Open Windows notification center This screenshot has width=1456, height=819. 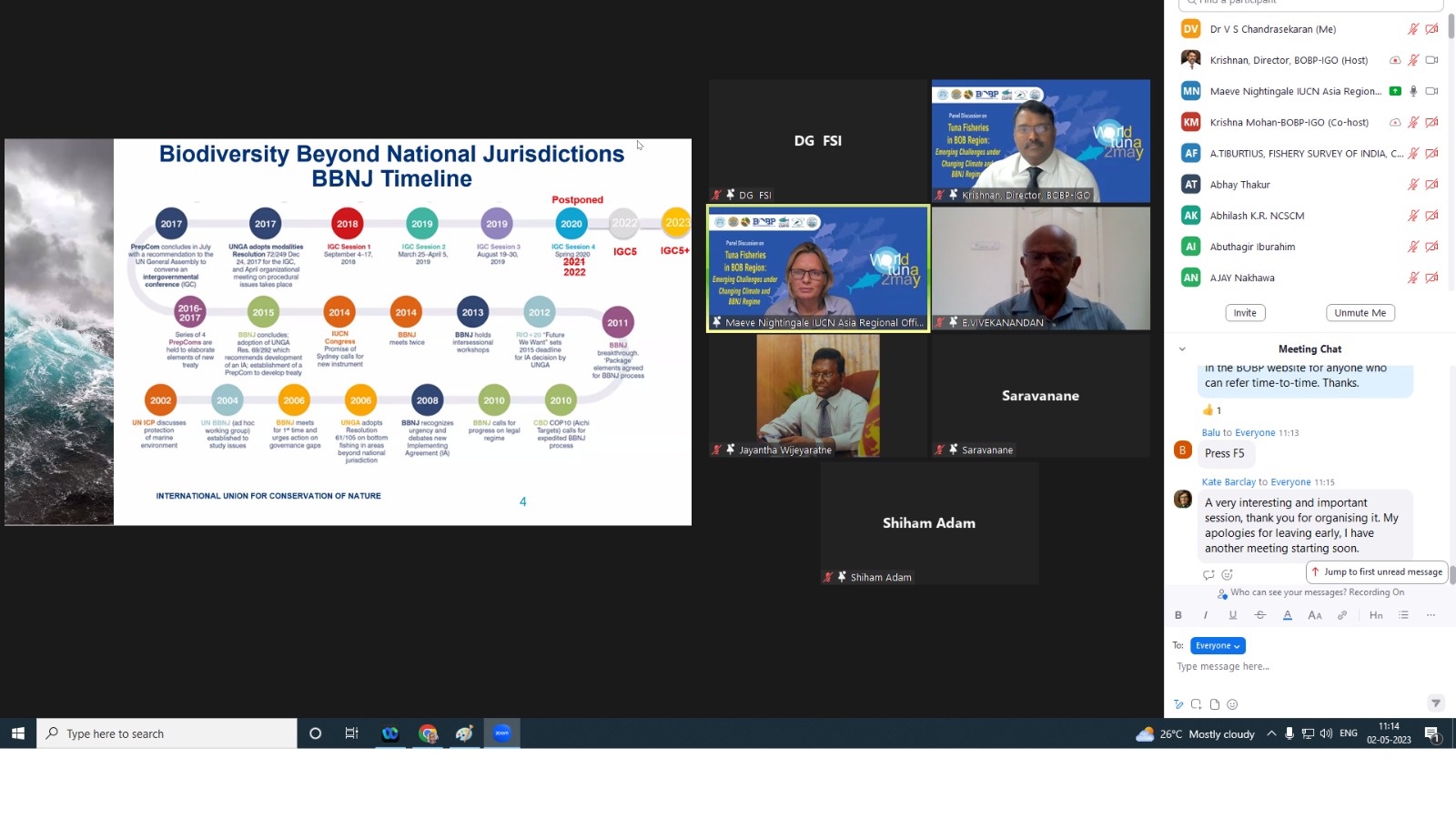tap(1431, 733)
